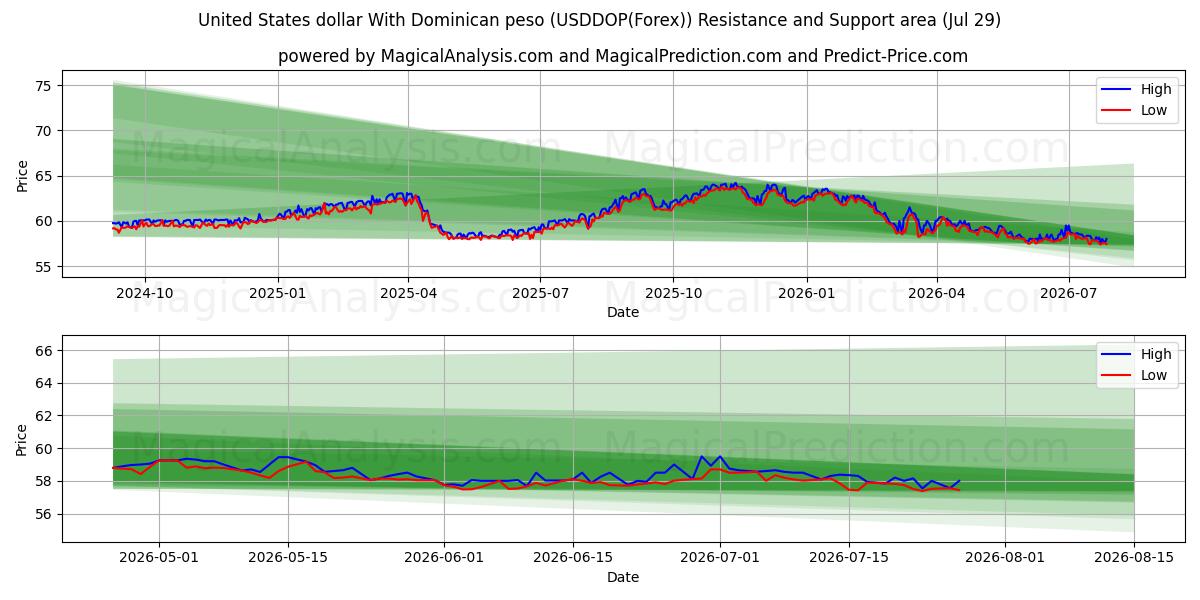Click the 'Price' axis label of top chart
Image resolution: width=1200 pixels, height=600 pixels.
tap(22, 176)
